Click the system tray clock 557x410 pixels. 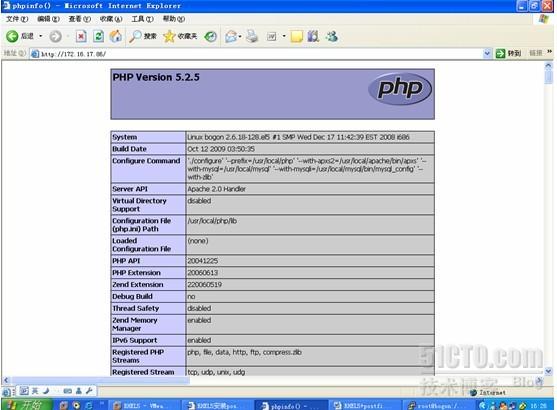point(539,406)
